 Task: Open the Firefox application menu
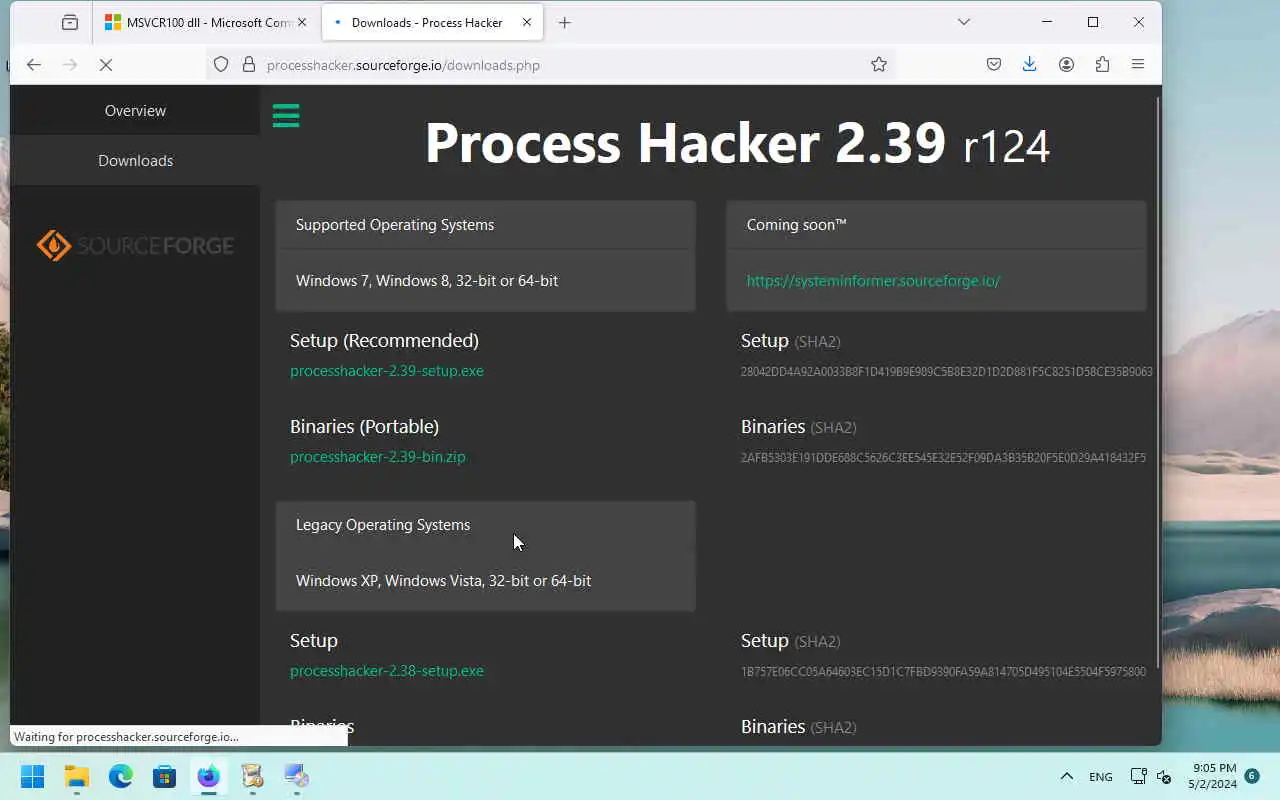(1138, 65)
